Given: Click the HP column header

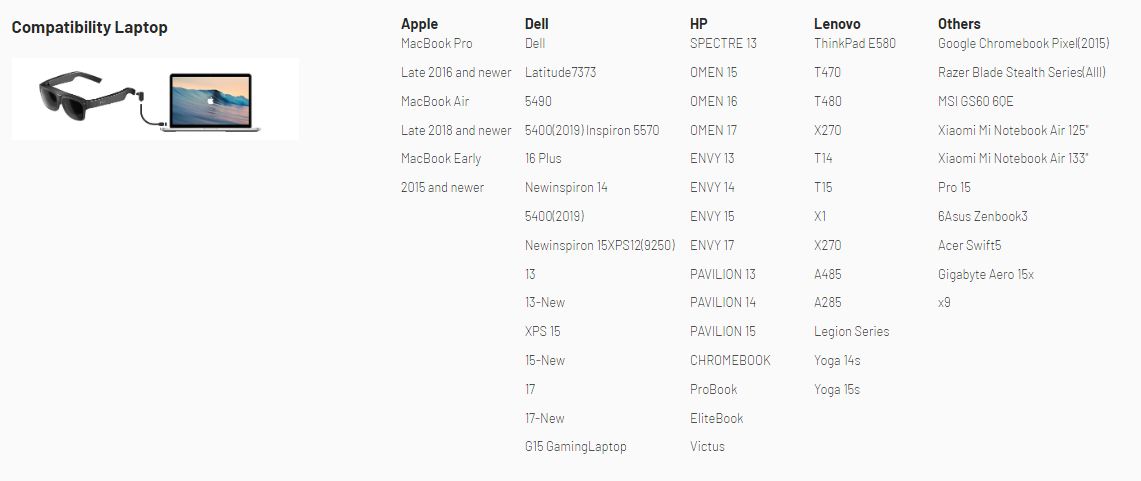Looking at the screenshot, I should [x=699, y=24].
